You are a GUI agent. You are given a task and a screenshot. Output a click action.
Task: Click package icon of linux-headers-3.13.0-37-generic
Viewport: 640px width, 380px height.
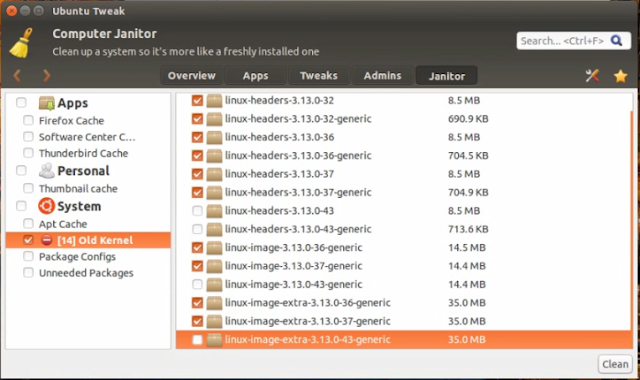click(214, 192)
